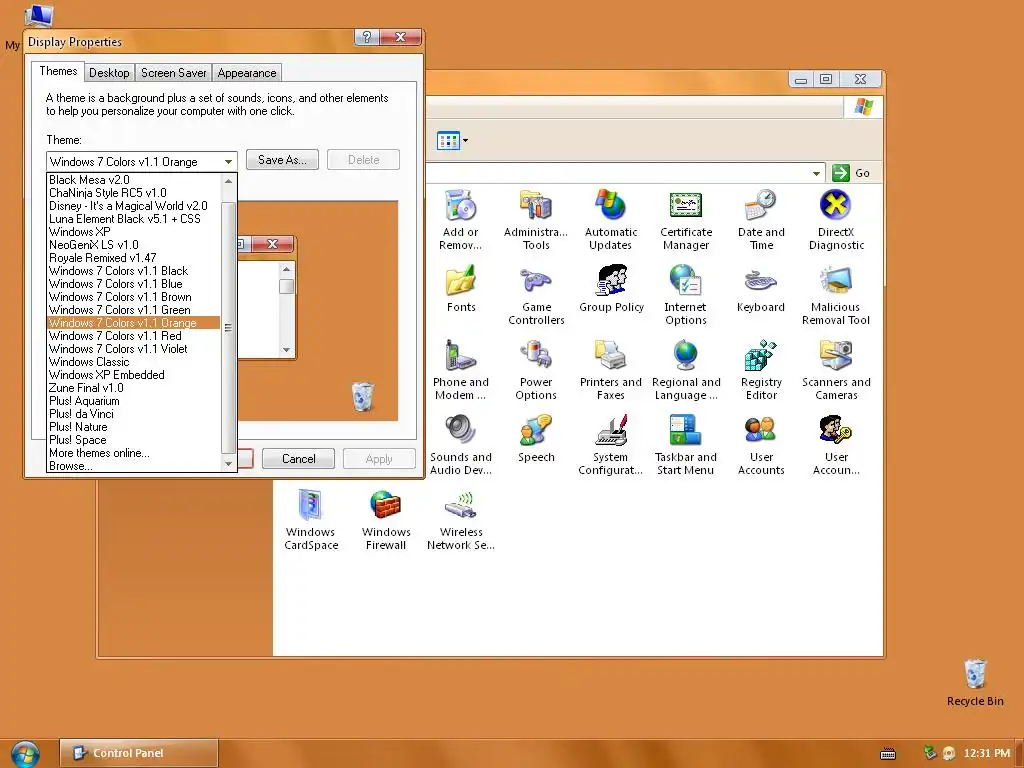
Task: Open Automatic Updates applet
Action: click(x=611, y=219)
